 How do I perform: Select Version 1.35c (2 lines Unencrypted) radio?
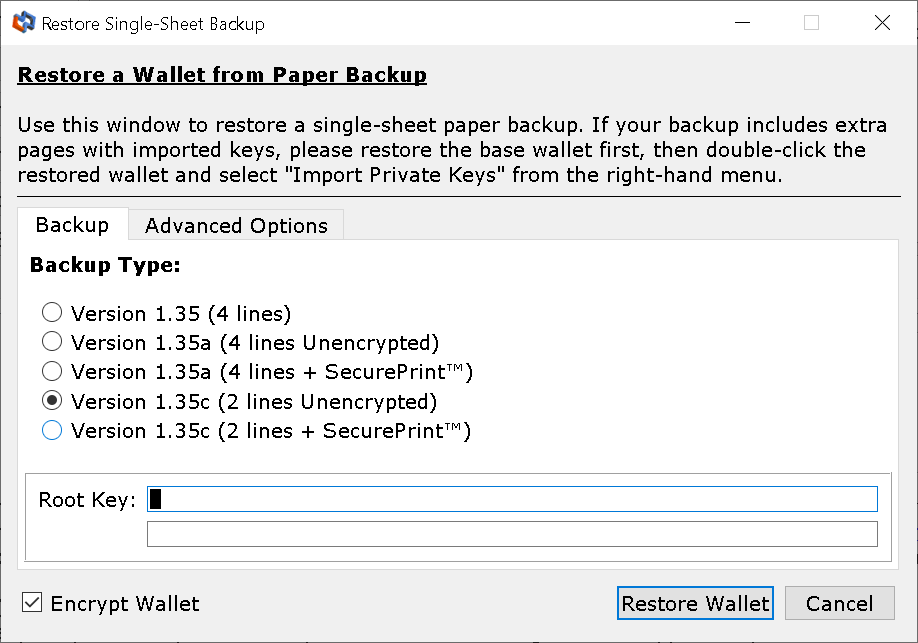52,401
